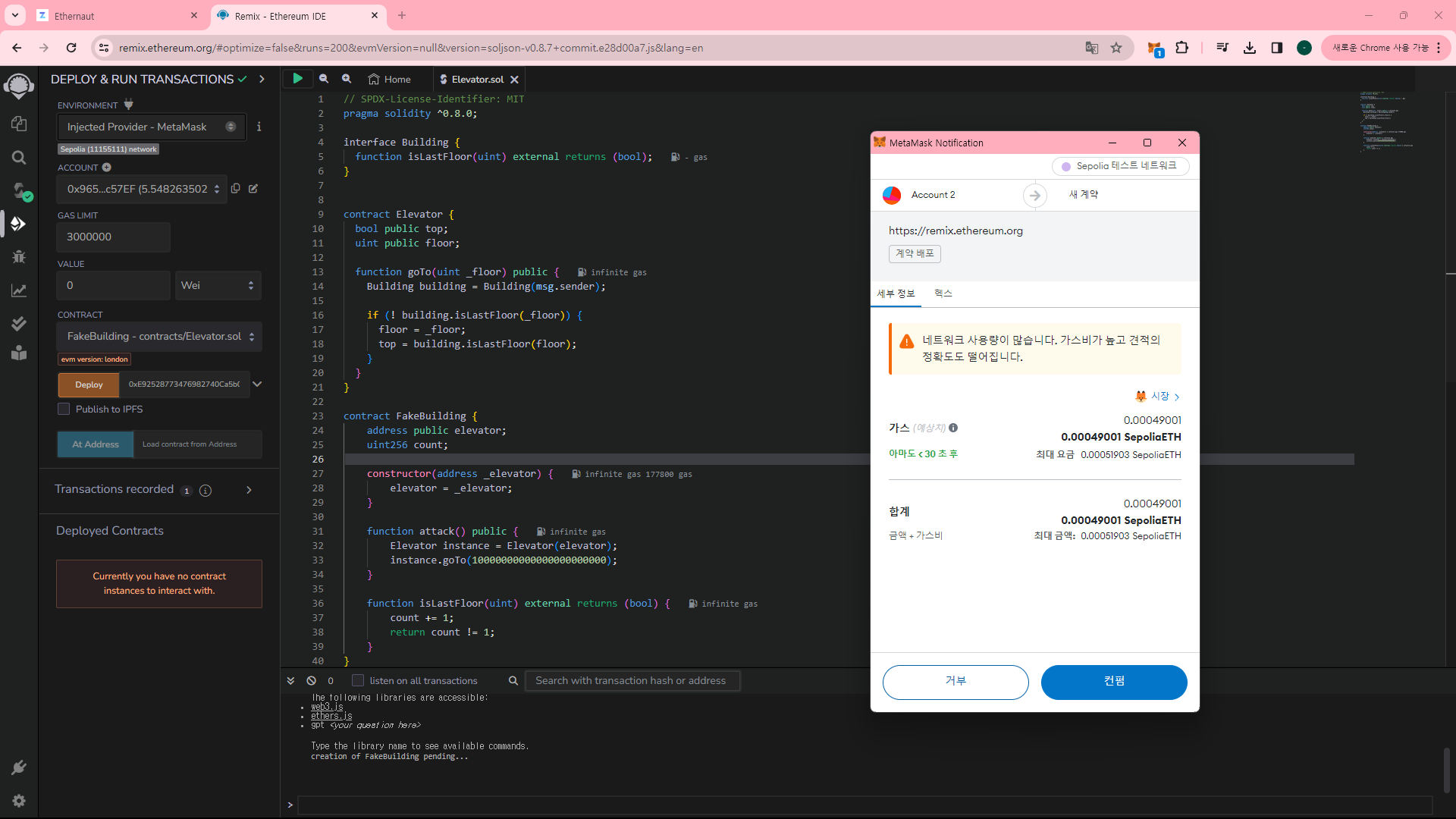
Task: Click the terminal search magnifier icon
Action: [513, 681]
